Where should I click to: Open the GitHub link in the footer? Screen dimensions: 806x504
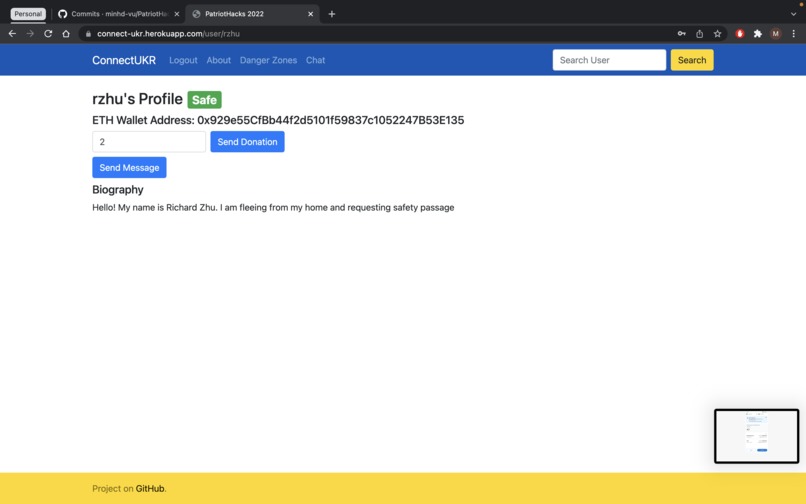[x=150, y=489]
